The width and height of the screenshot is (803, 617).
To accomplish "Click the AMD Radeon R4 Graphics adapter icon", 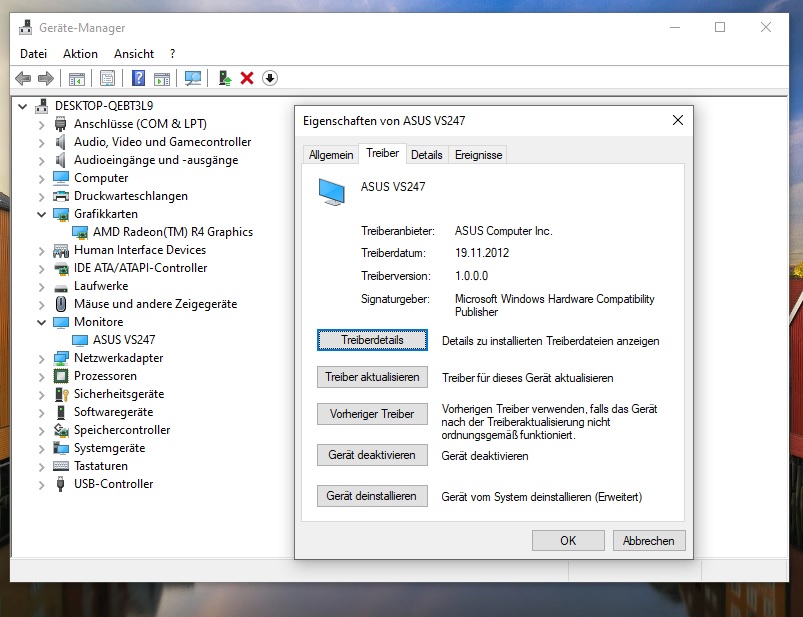I will (80, 232).
